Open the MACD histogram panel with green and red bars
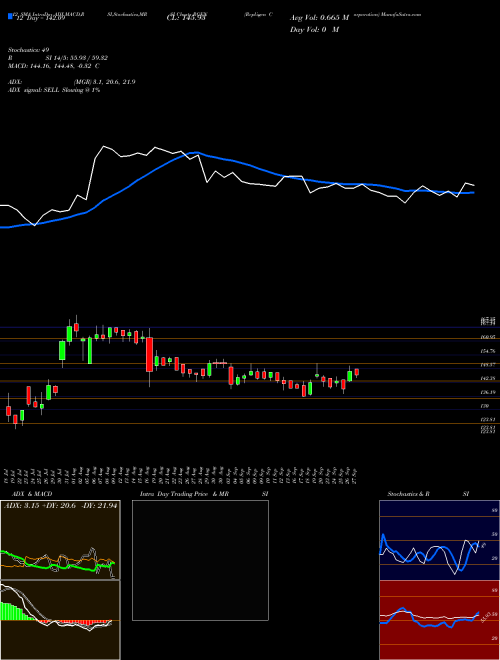500x660 pixels. (60, 620)
